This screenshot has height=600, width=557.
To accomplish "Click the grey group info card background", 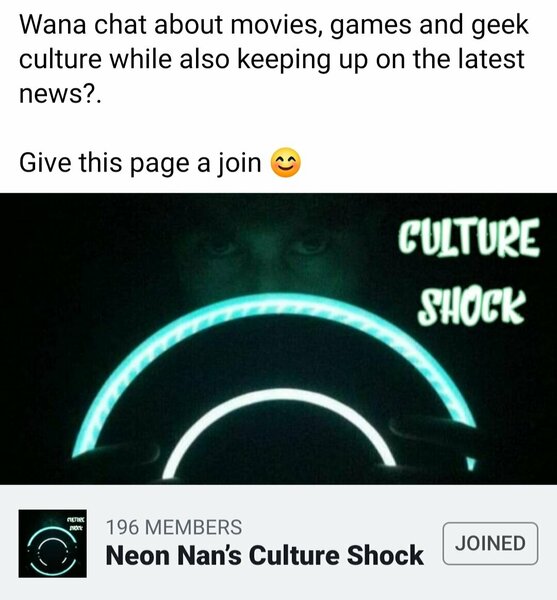I will coord(278,542).
